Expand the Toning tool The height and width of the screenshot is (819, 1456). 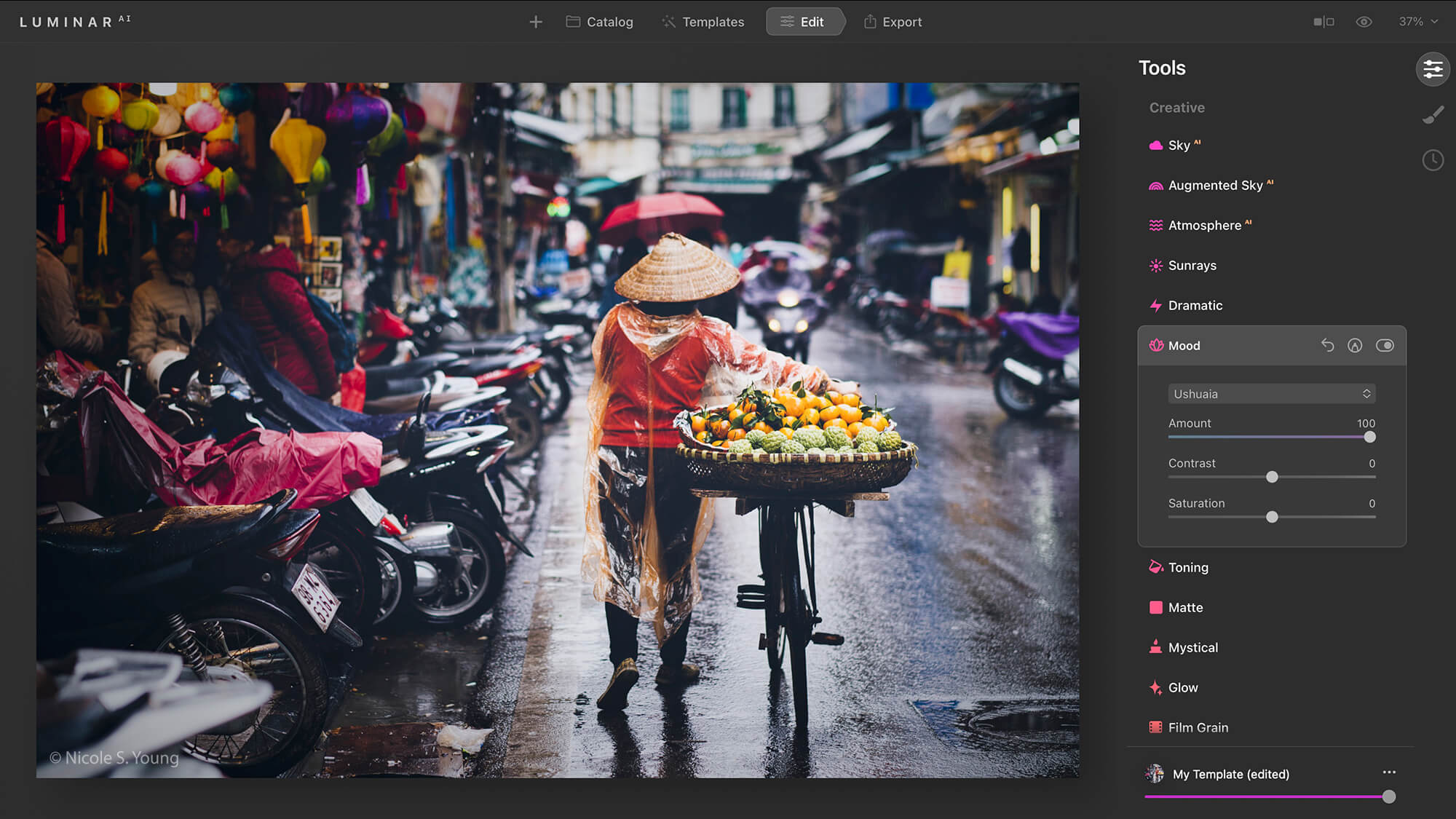(1188, 567)
